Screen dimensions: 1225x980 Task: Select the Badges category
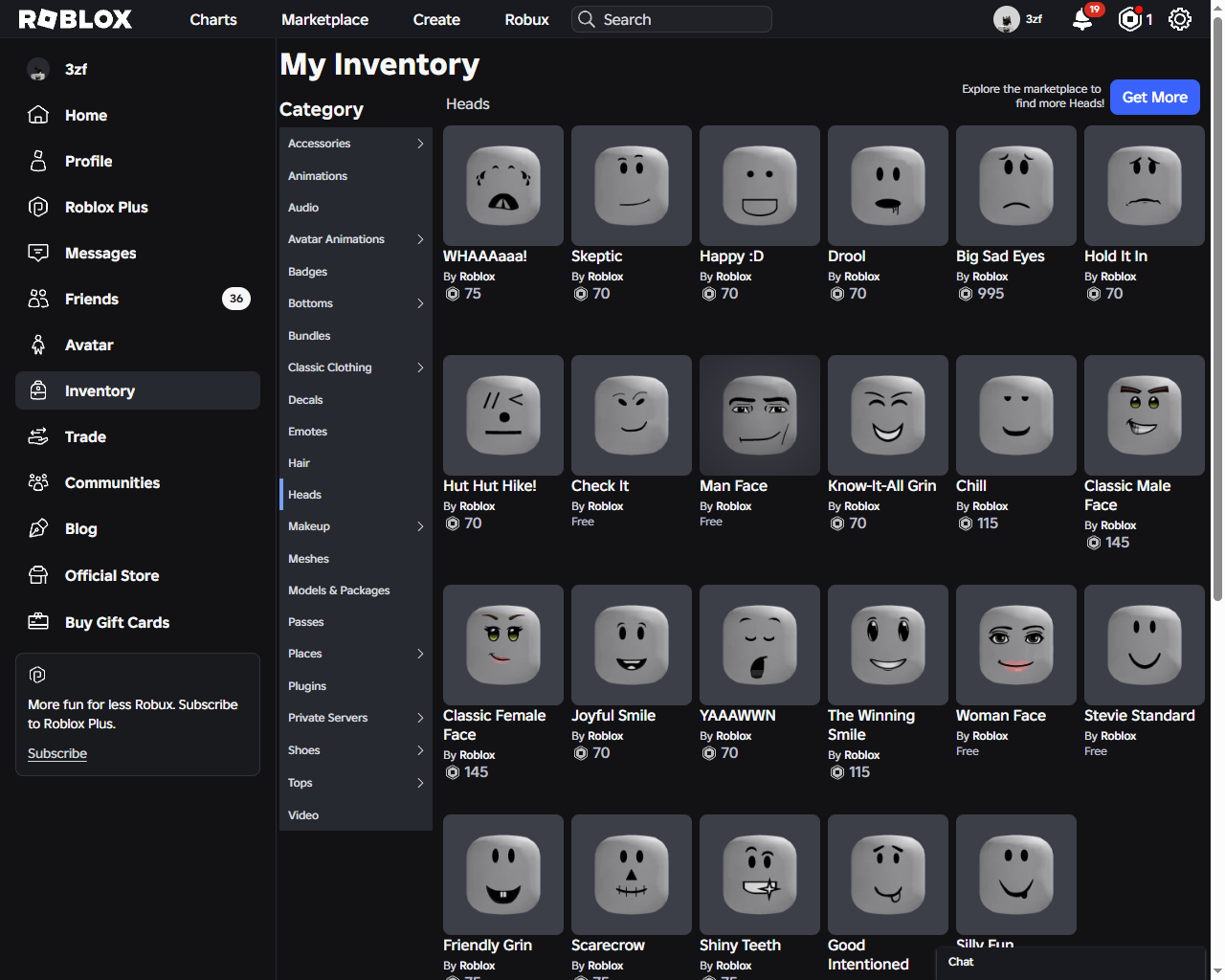click(x=356, y=272)
